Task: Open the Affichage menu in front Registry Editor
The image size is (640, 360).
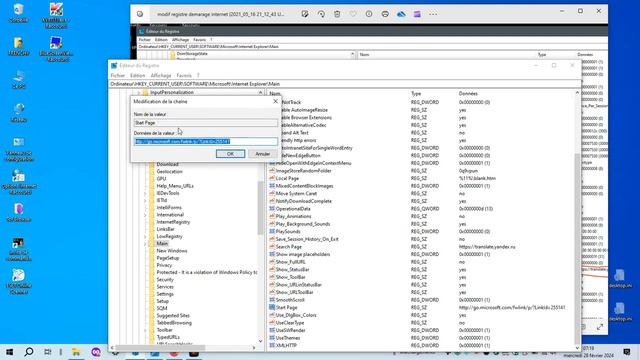Action: pos(161,76)
